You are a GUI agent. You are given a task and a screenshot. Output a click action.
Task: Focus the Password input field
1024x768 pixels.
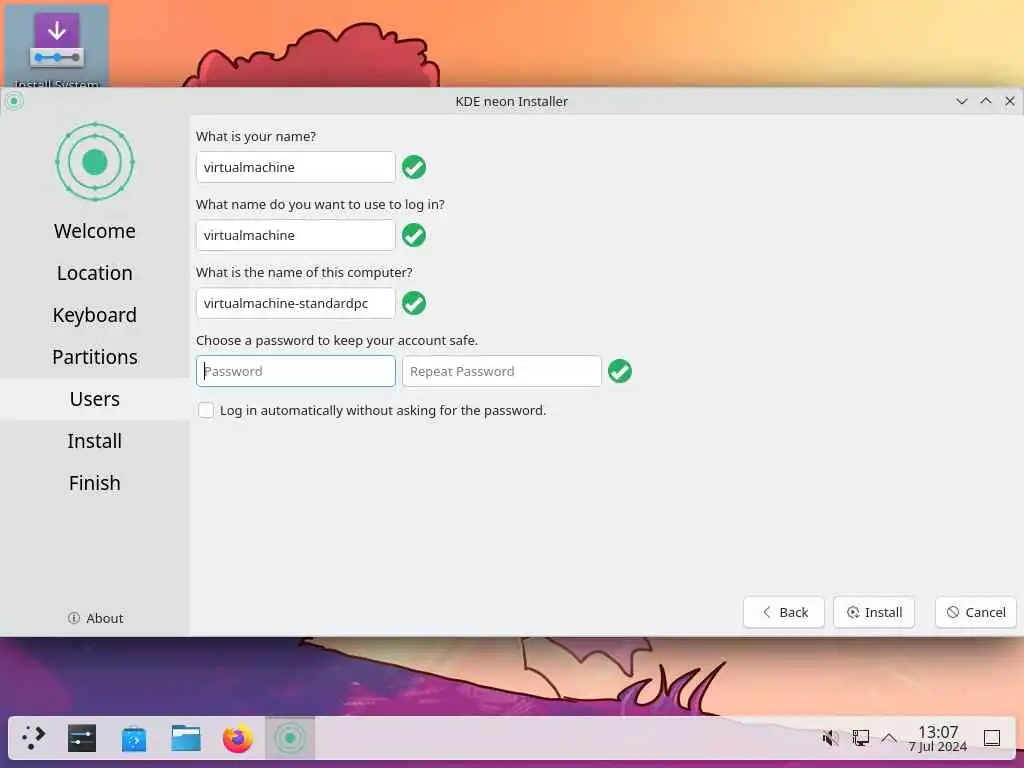[x=295, y=371]
